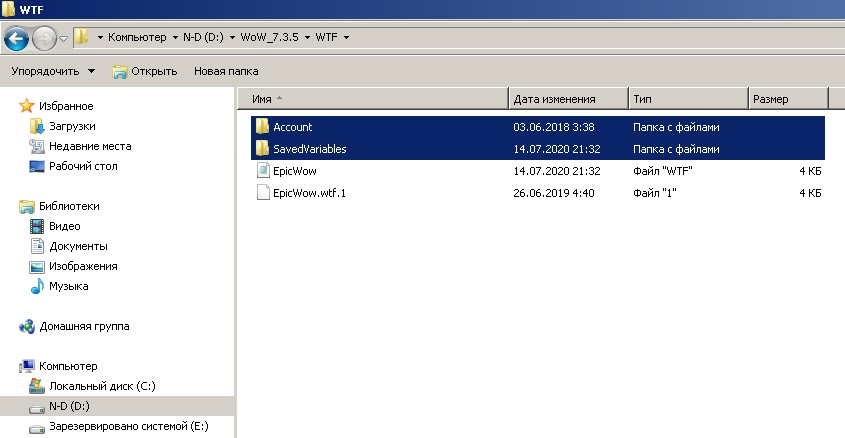Screen dimensions: 845x438
Task: Expand dropdown arrow after WTF in address bar
Action: 346,38
